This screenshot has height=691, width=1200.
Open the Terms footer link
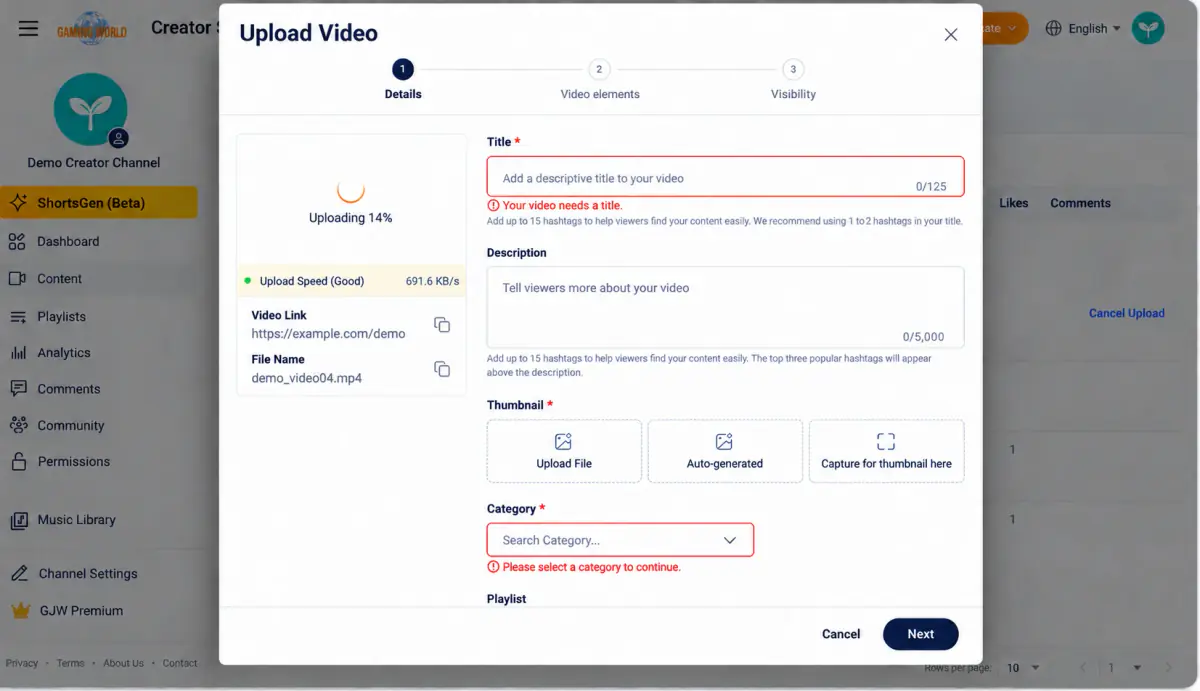(x=71, y=663)
